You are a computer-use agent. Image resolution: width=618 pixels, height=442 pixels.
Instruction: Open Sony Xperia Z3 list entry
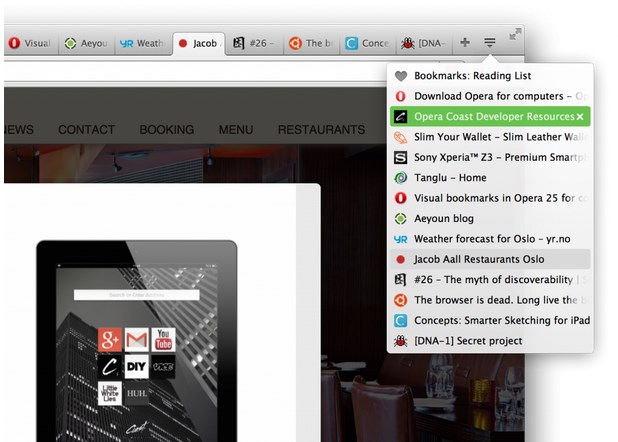tap(490, 157)
